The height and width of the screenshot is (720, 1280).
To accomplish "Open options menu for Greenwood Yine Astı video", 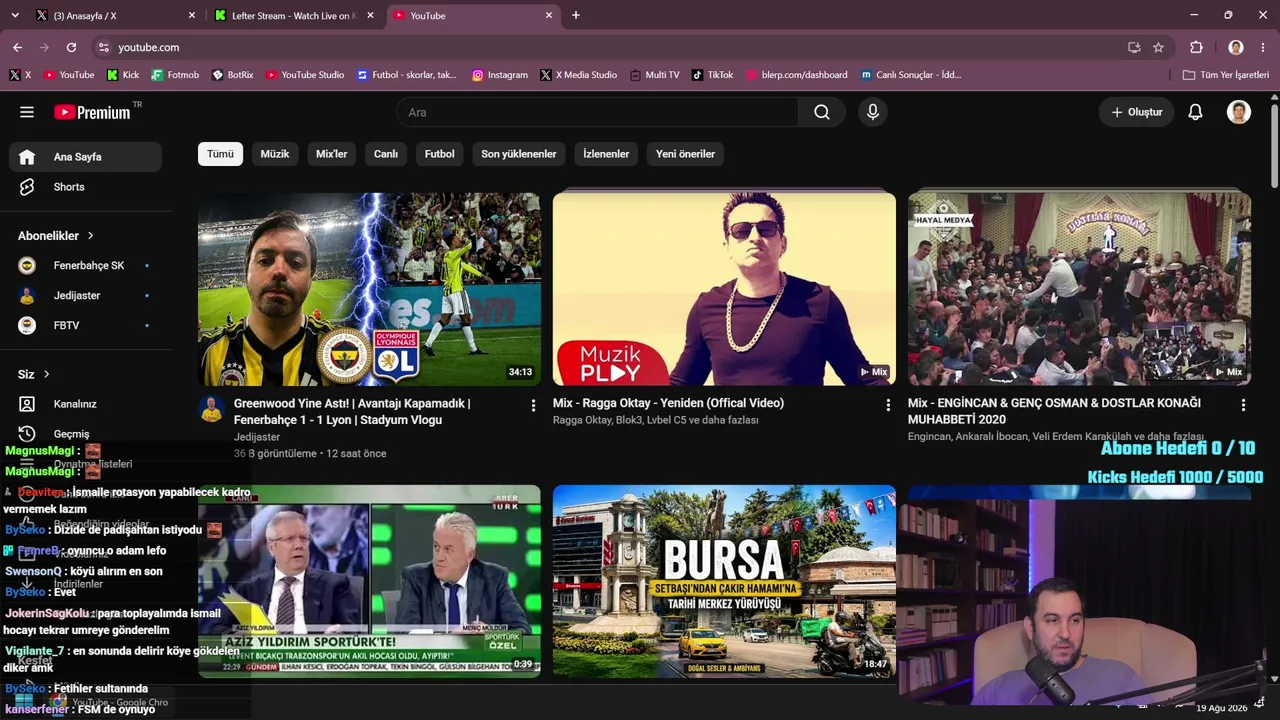I will click(x=533, y=405).
